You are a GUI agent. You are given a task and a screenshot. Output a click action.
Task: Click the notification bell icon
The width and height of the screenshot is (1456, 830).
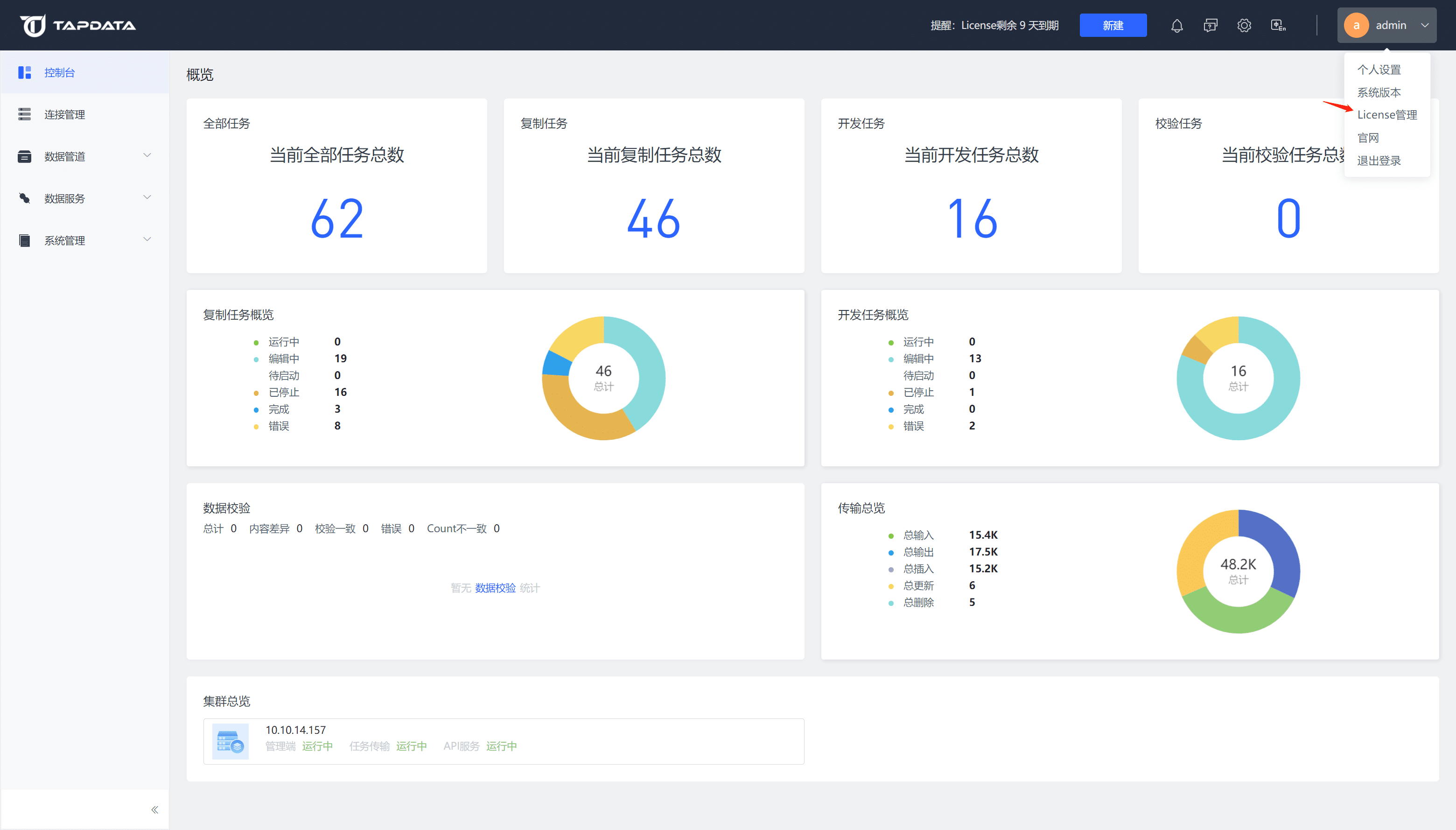pos(1177,26)
